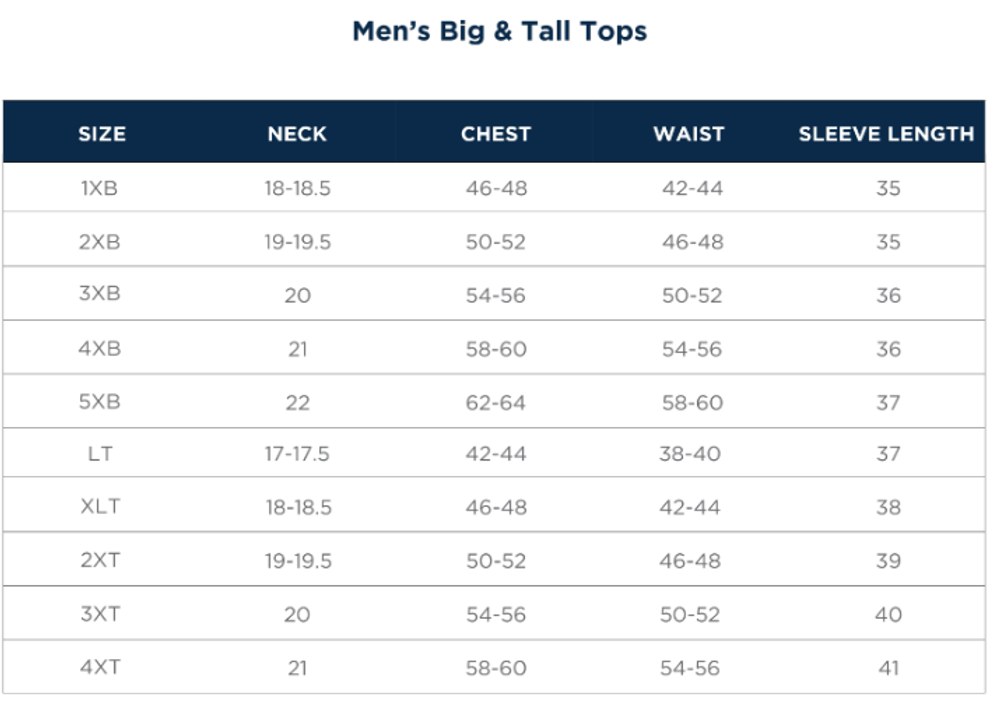The height and width of the screenshot is (702, 1000).
Task: Click the LT size label
Action: (99, 454)
